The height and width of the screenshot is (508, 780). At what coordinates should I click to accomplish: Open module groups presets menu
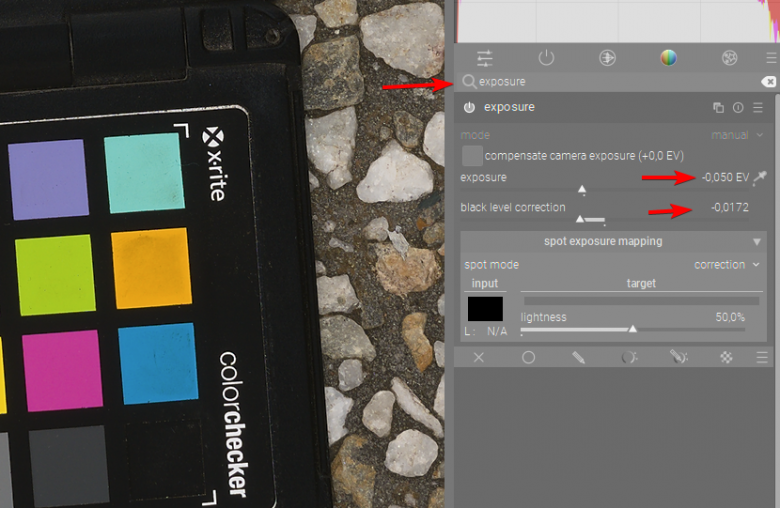click(771, 58)
